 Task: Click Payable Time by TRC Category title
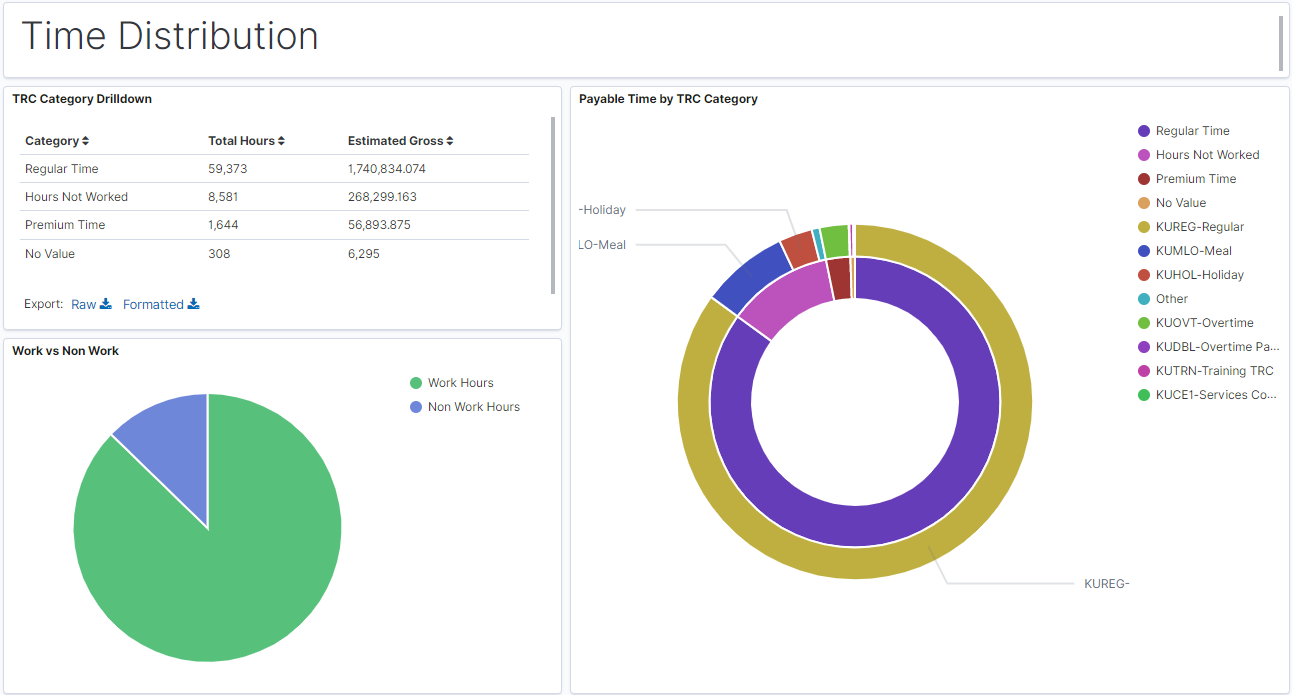pos(668,99)
